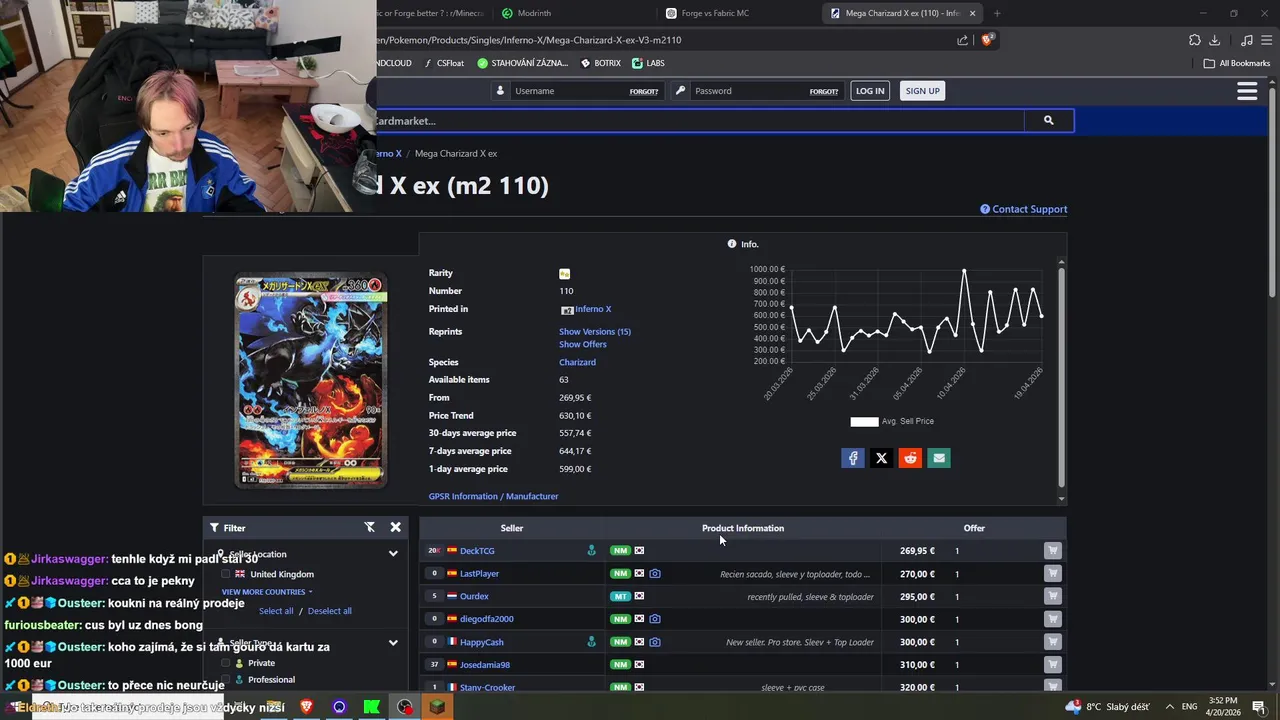This screenshot has width=1280, height=720.
Task: Close the Mega Charizard X ex tab
Action: coord(972,13)
